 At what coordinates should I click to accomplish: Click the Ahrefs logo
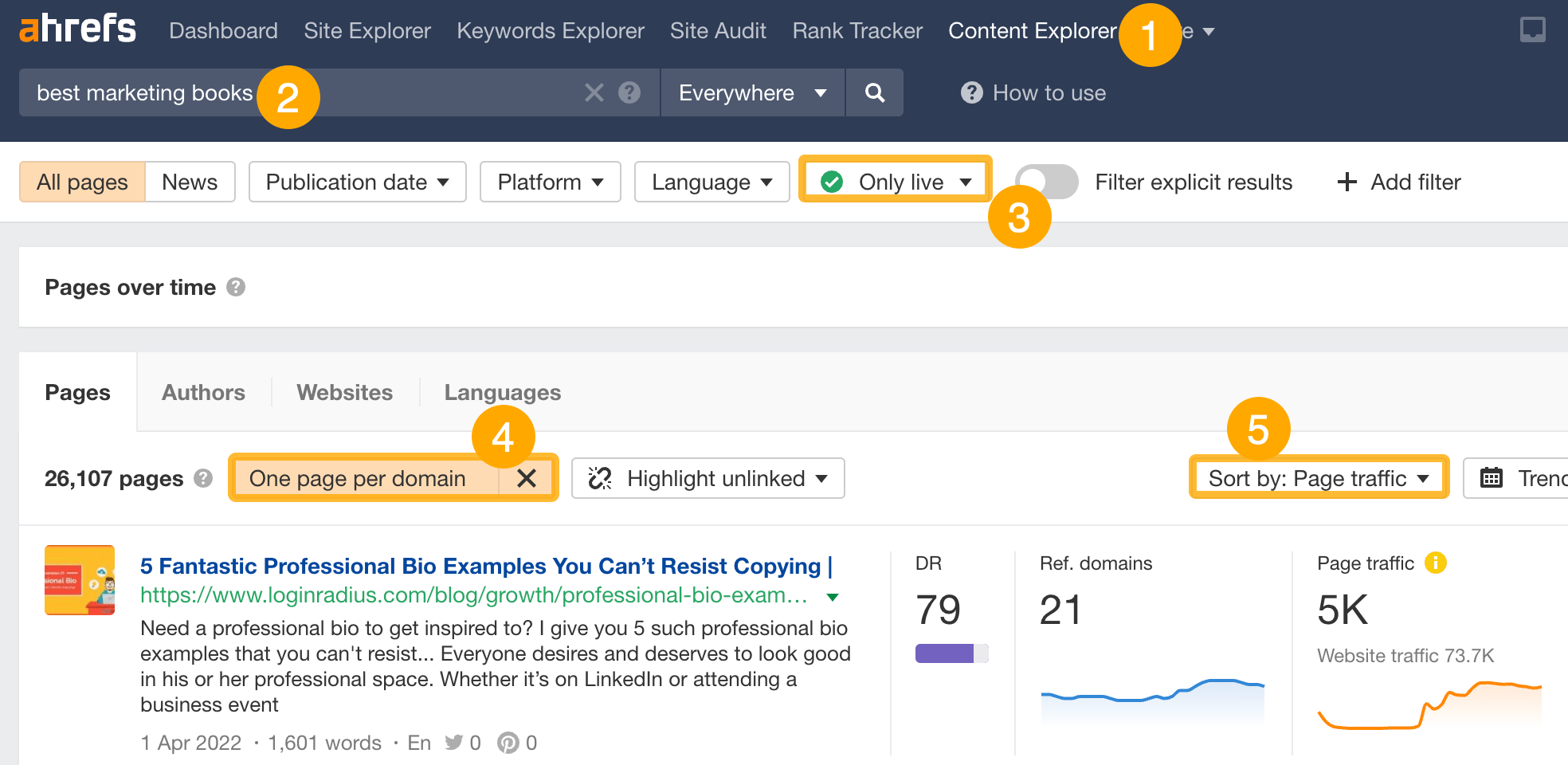pyautogui.click(x=77, y=29)
